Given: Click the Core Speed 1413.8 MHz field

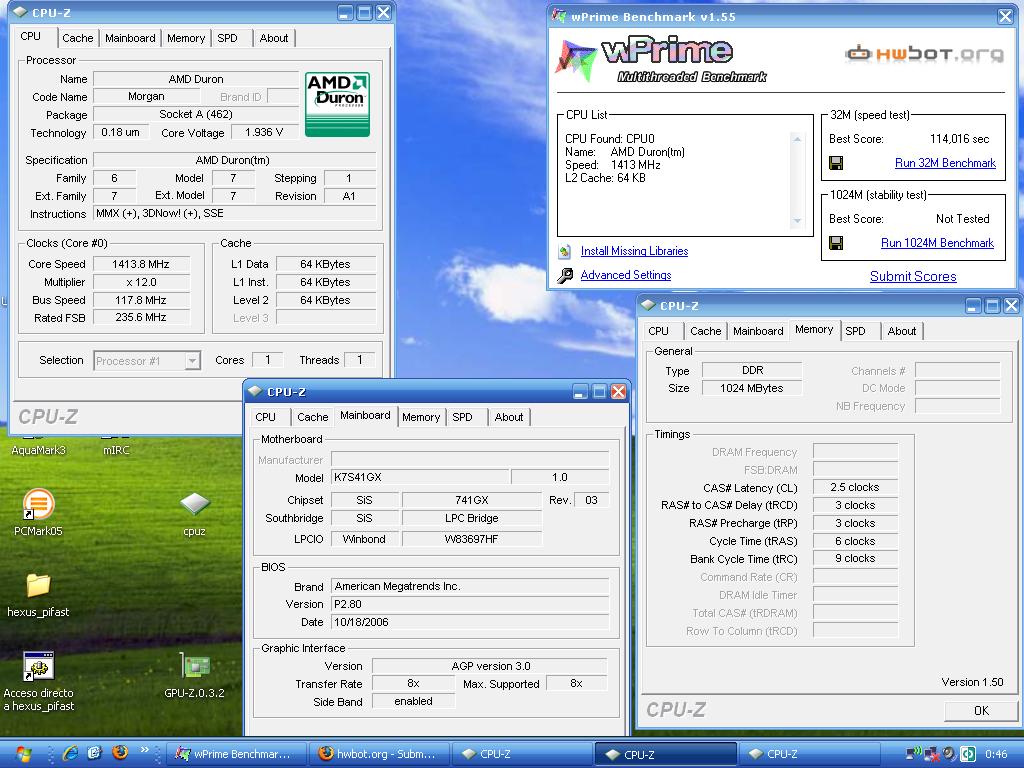Looking at the screenshot, I should [x=141, y=264].
